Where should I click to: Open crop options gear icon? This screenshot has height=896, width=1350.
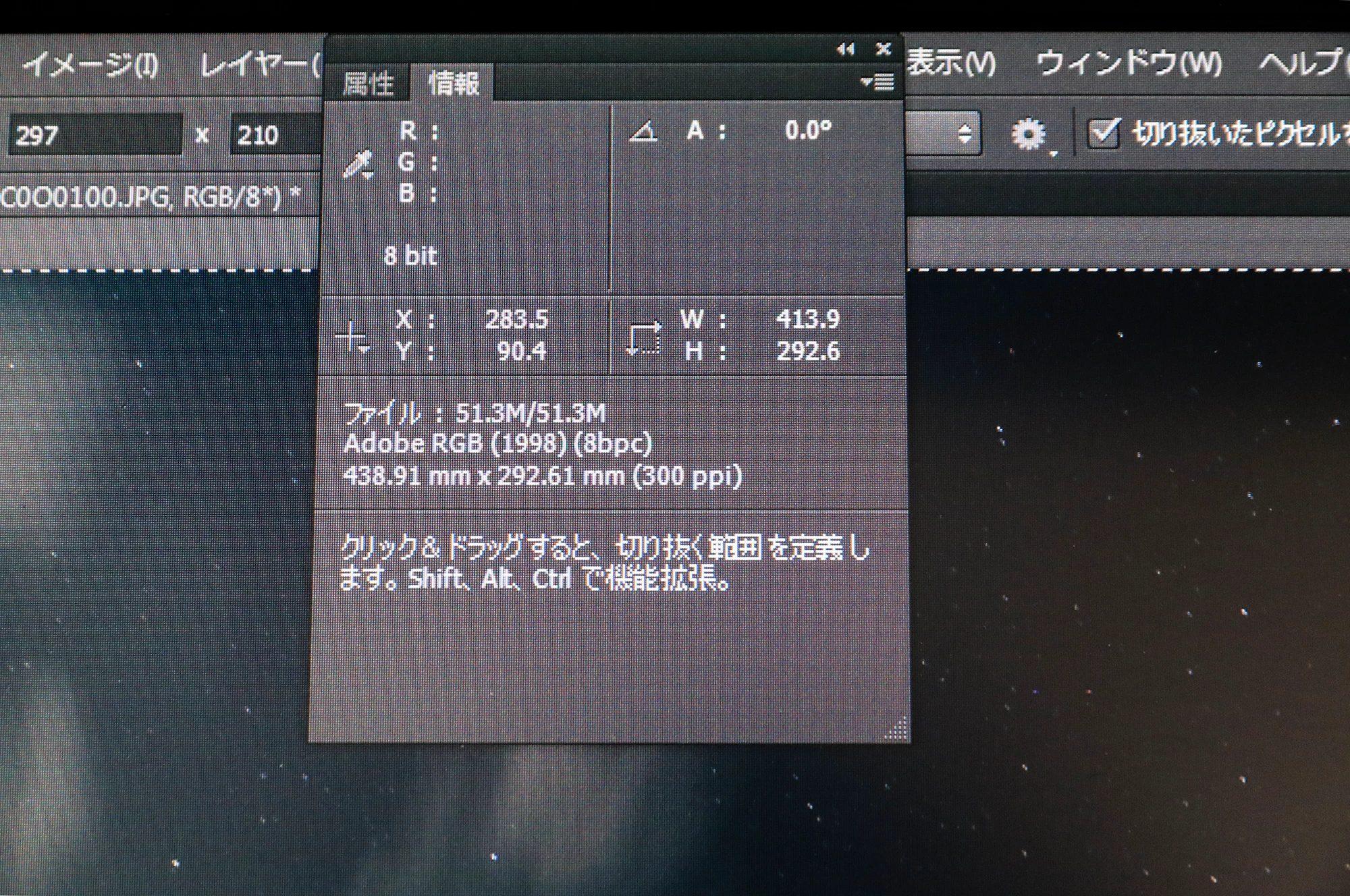(1028, 134)
